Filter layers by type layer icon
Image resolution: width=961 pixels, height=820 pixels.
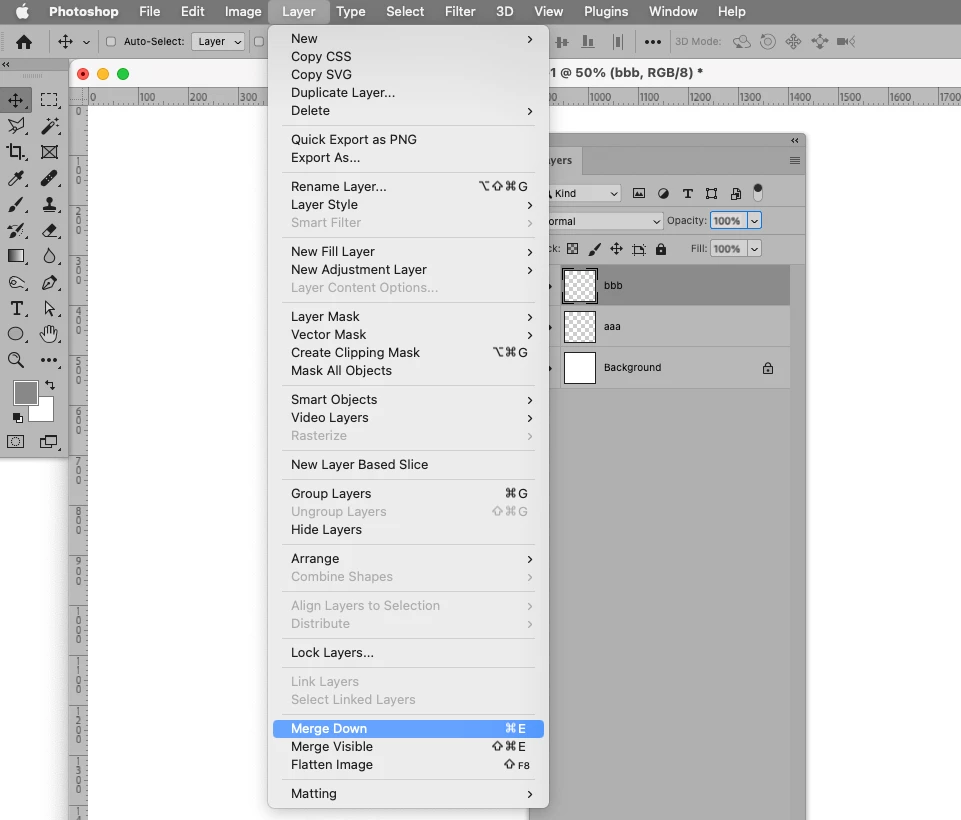[688, 194]
